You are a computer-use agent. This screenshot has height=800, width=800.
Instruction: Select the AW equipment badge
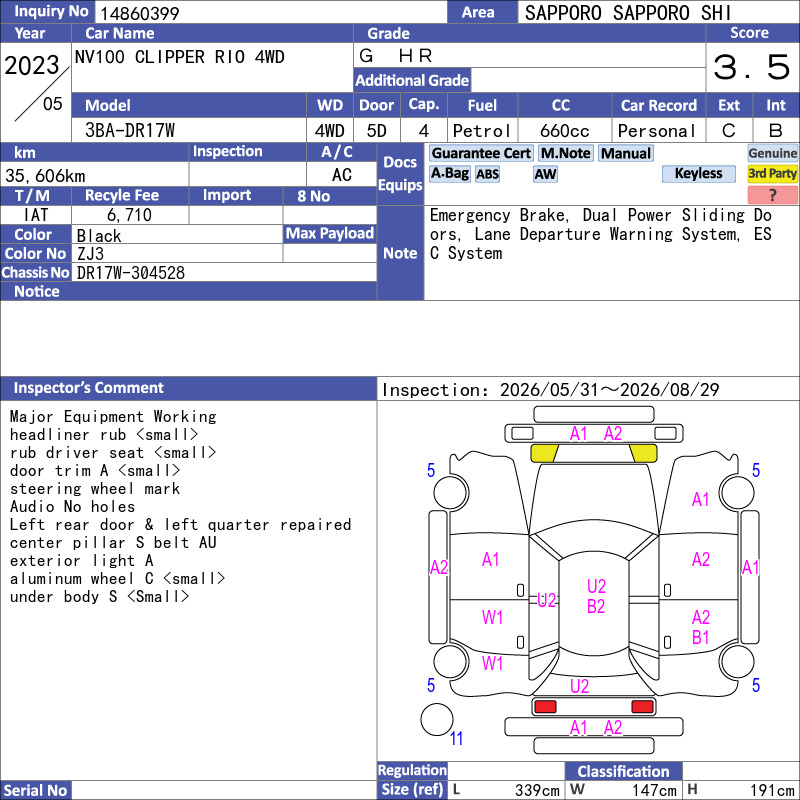tap(545, 174)
